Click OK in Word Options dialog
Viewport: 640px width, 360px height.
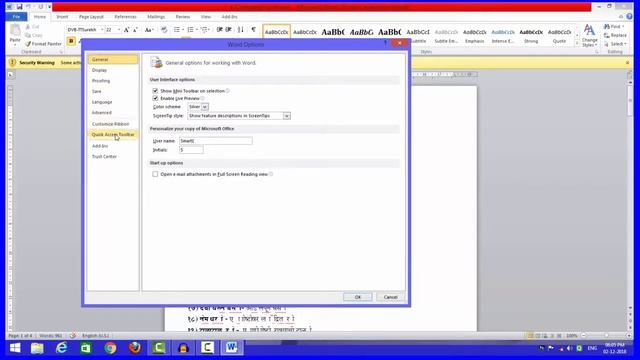(358, 297)
